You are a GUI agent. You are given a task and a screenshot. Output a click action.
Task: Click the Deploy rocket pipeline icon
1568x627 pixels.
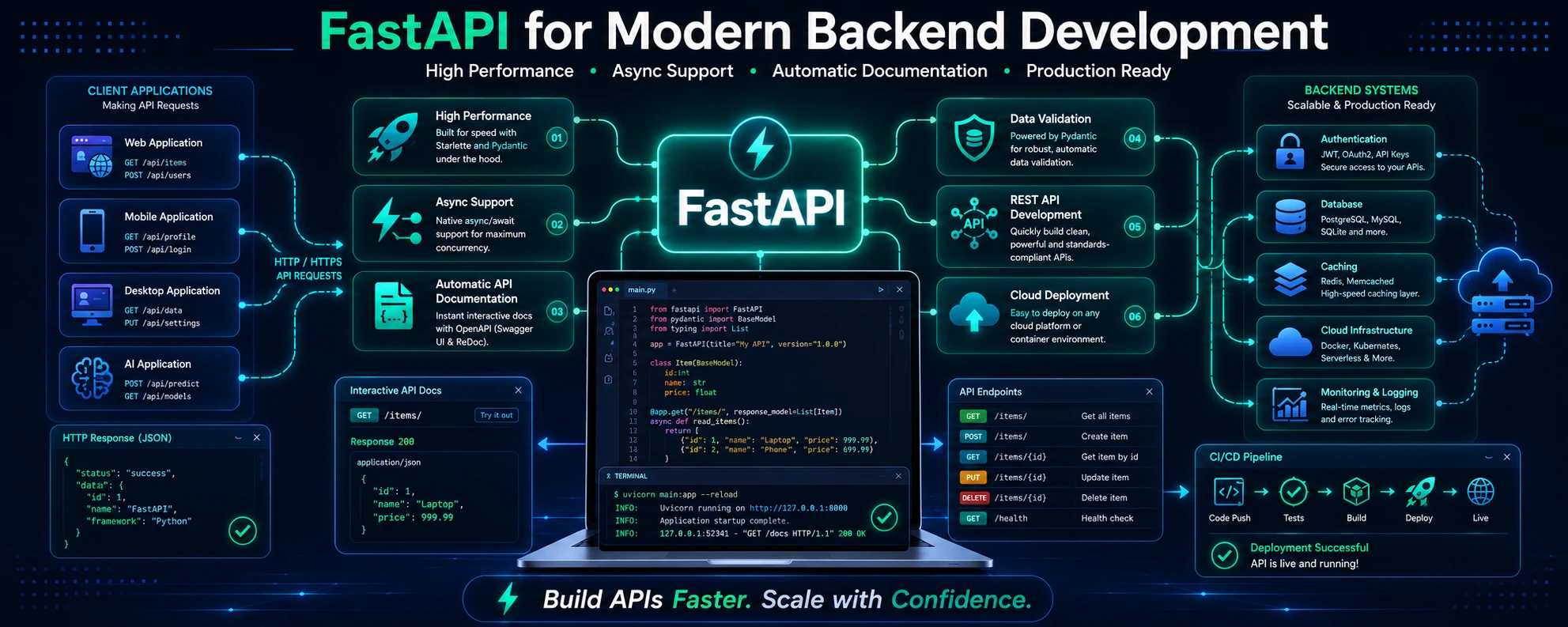(x=1419, y=492)
